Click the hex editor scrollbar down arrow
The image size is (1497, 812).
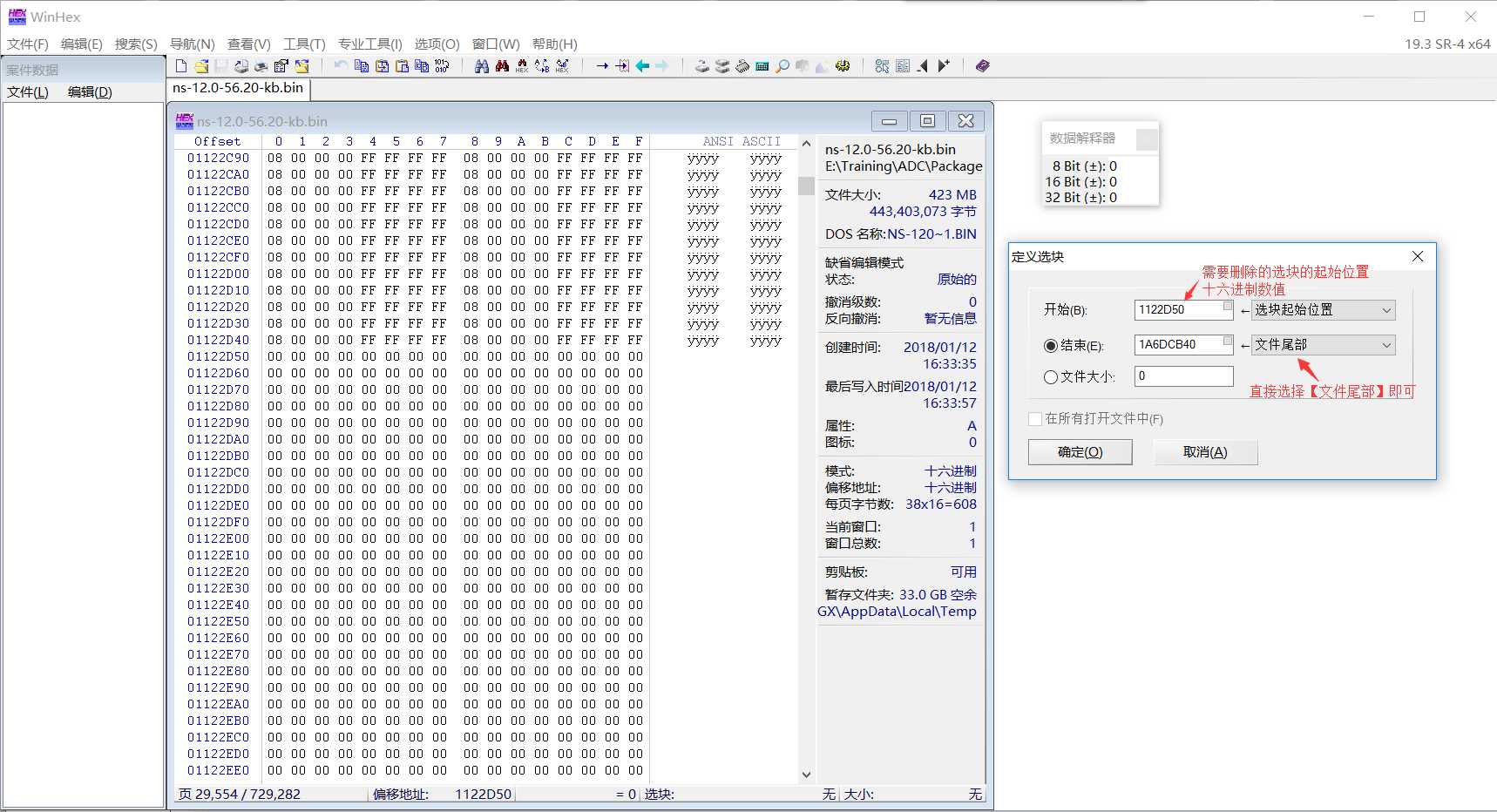pyautogui.click(x=806, y=775)
